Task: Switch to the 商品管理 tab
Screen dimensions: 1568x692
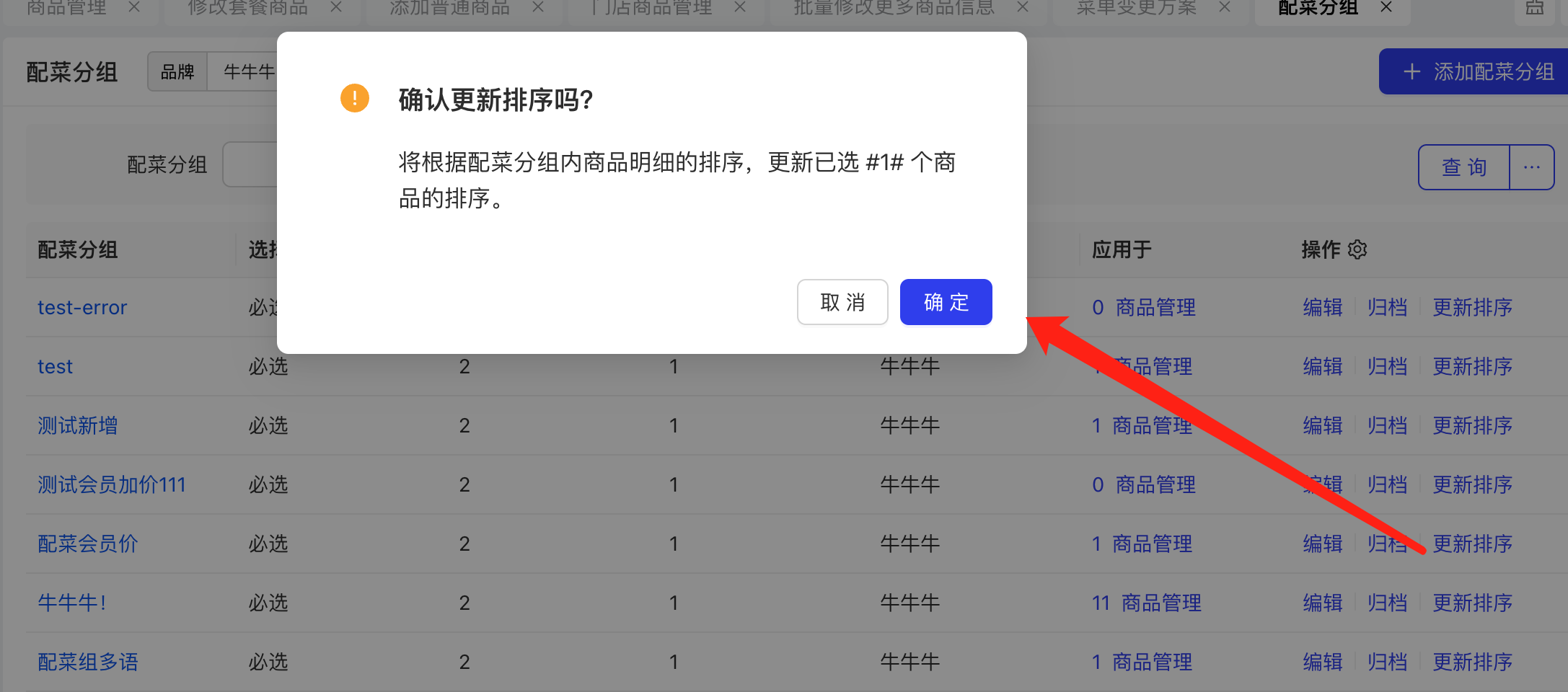Action: (x=66, y=7)
